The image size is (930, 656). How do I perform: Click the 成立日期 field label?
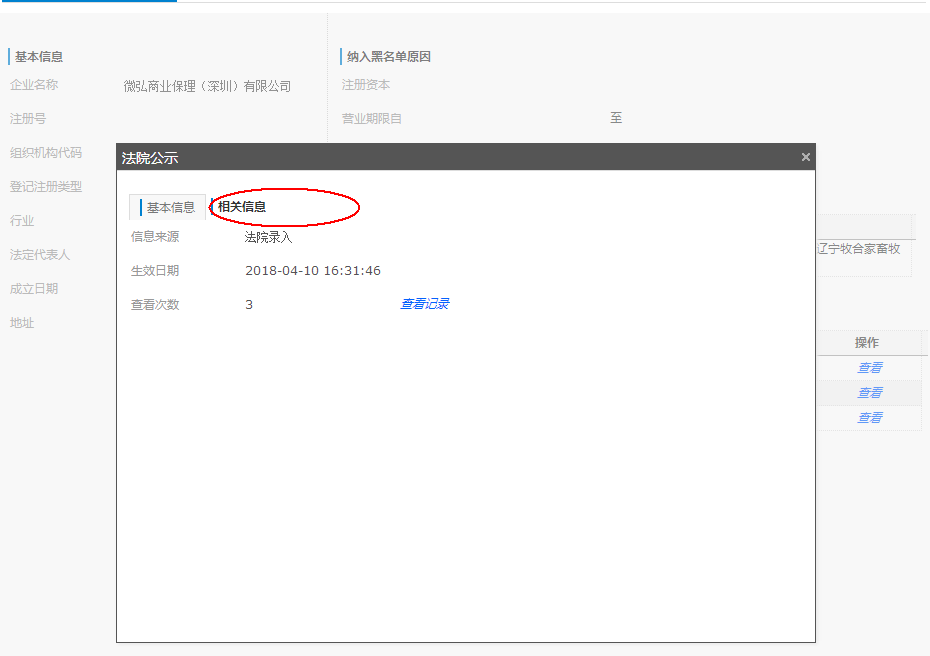pos(34,289)
